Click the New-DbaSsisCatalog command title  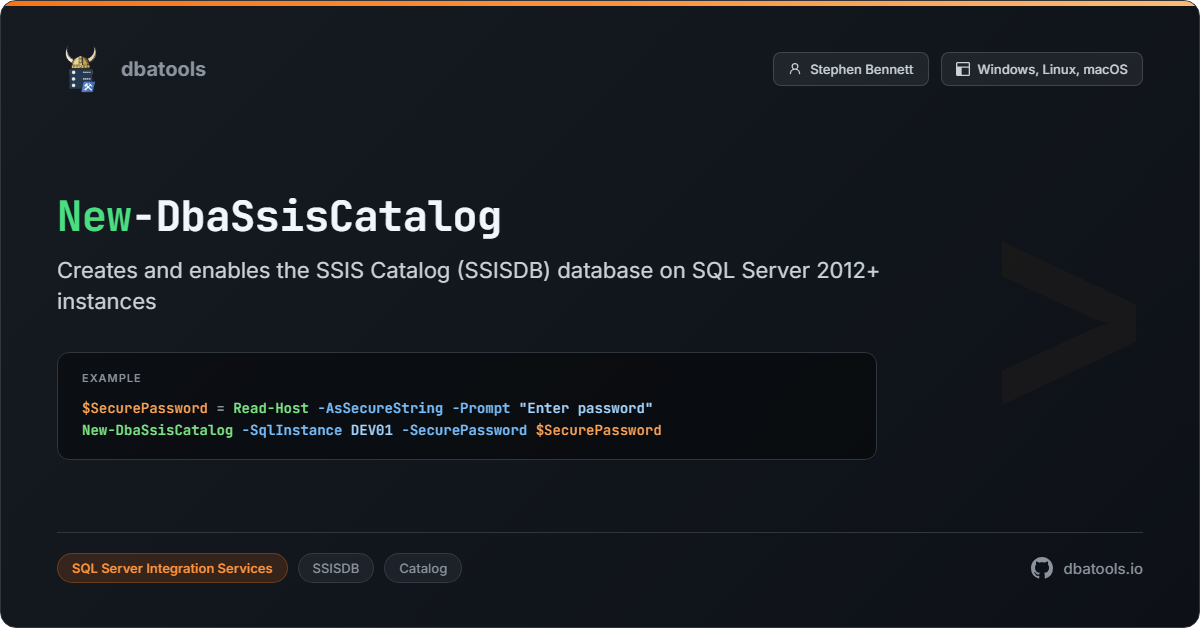click(279, 217)
